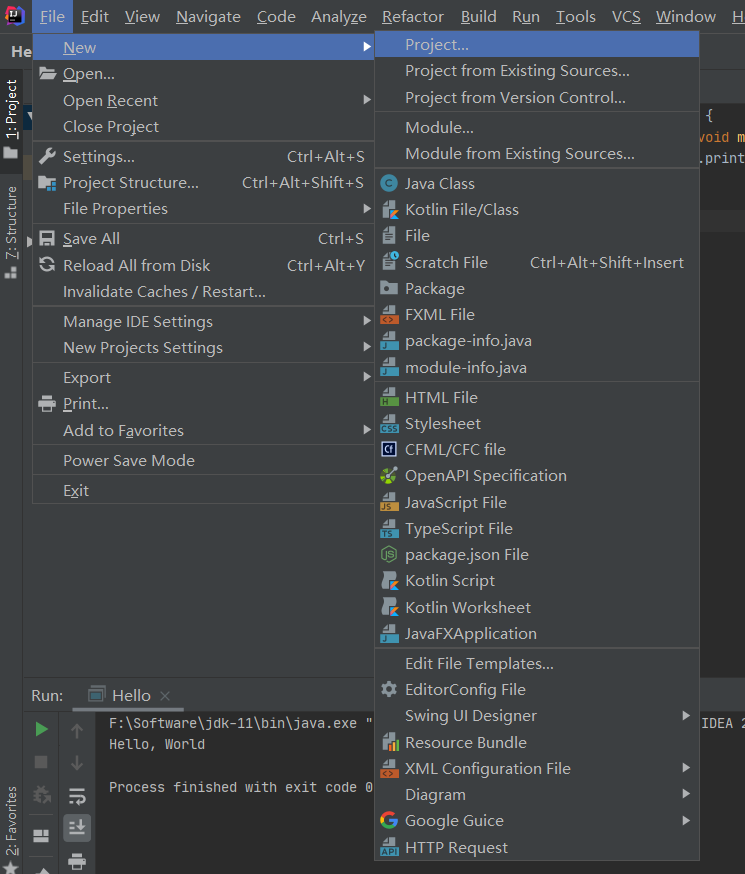Click the Resource Bundle icon
The width and height of the screenshot is (745, 874).
pos(389,742)
